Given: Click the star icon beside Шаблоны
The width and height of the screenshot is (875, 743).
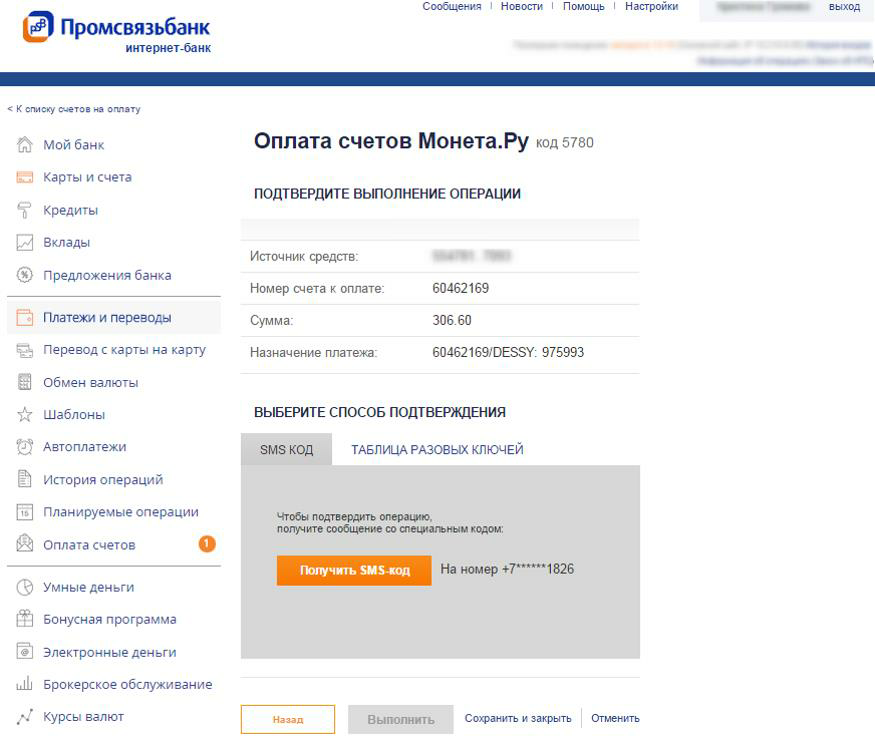Looking at the screenshot, I should tap(25, 414).
